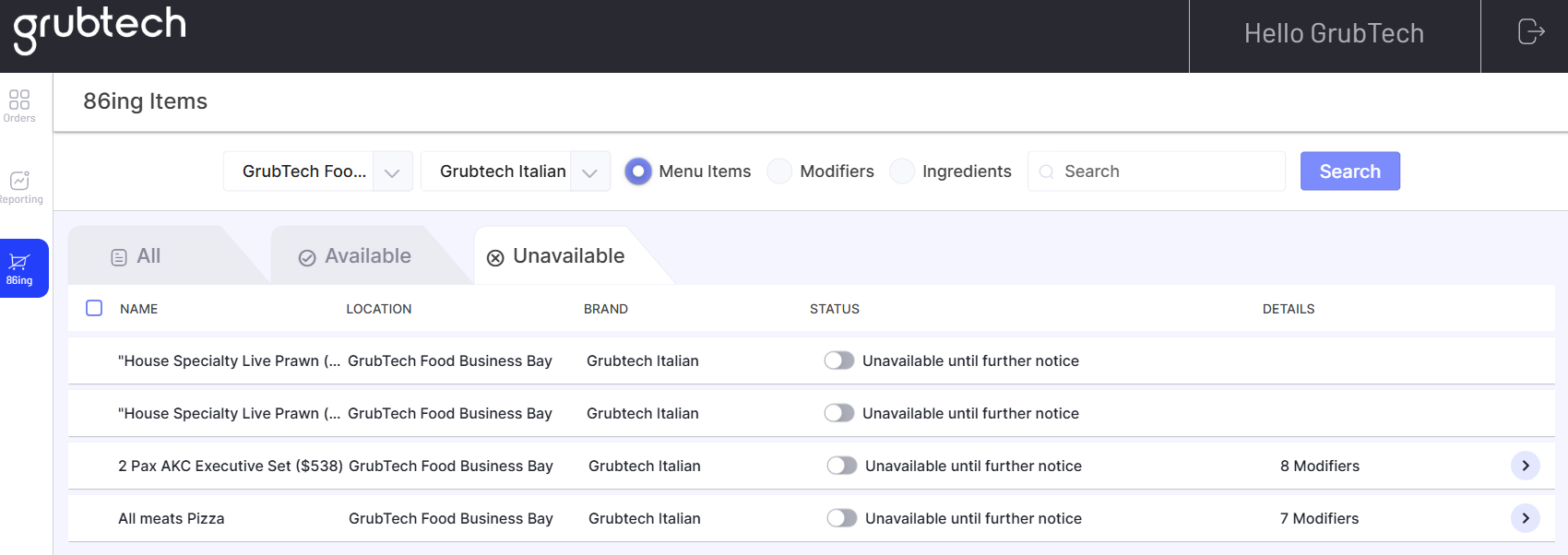Click Hello GrubTech in header
The height and width of the screenshot is (555, 1568).
pyautogui.click(x=1334, y=33)
